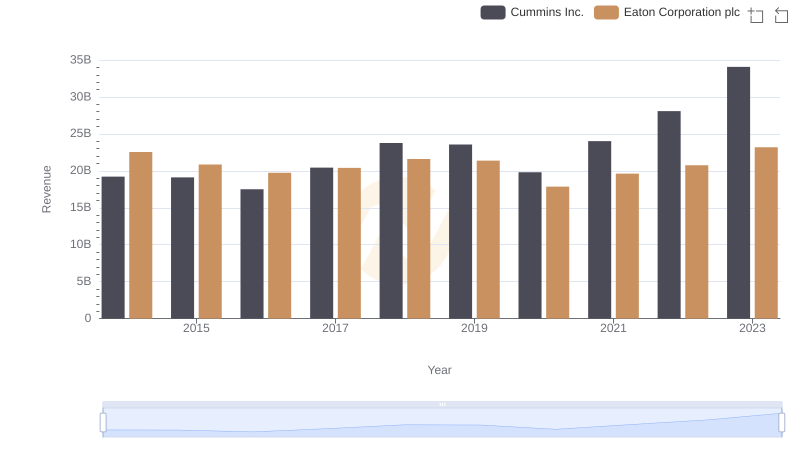Click the 2022 Cummins Inc. dark bar
This screenshot has width=800, height=461.
click(669, 215)
